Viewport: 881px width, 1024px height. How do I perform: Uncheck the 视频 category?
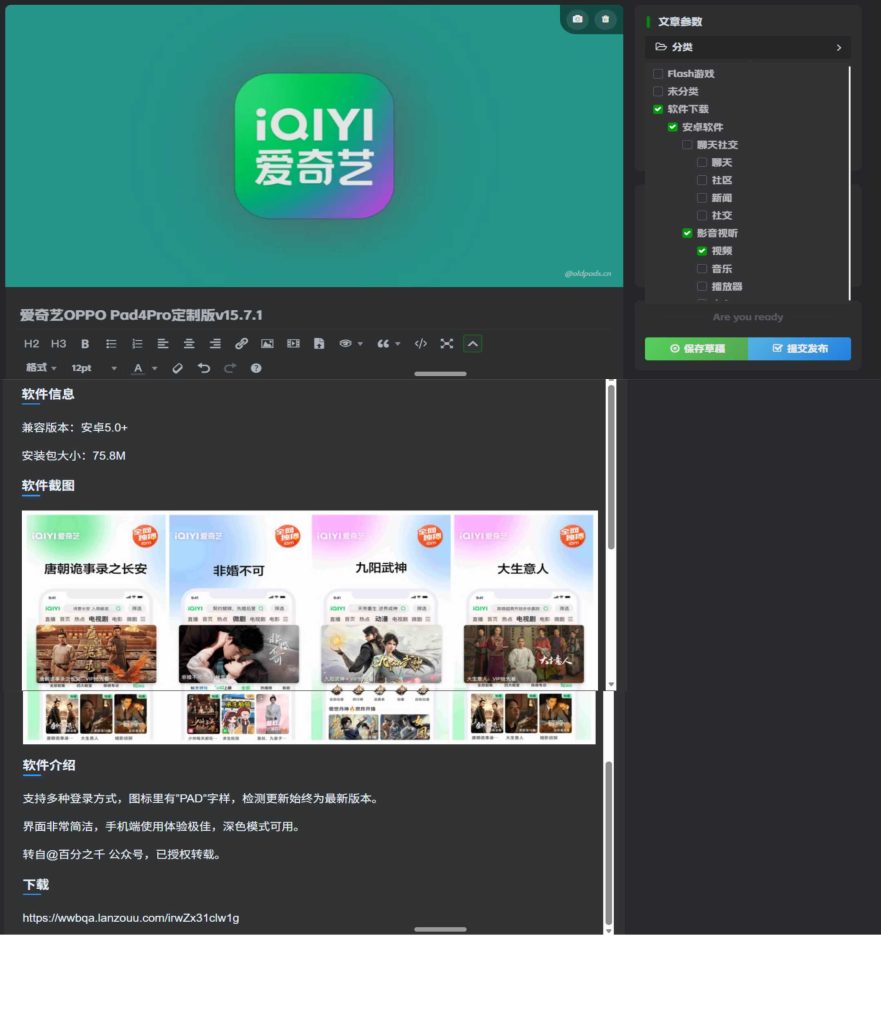[702, 250]
